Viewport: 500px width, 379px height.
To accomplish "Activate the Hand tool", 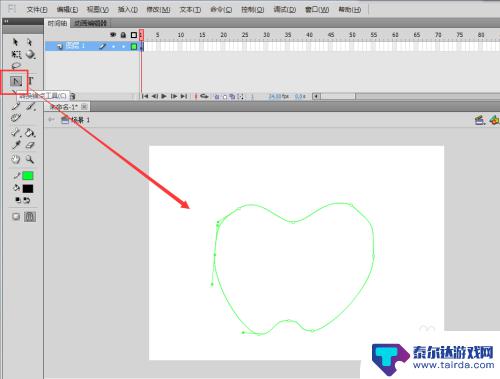I will click(x=15, y=159).
